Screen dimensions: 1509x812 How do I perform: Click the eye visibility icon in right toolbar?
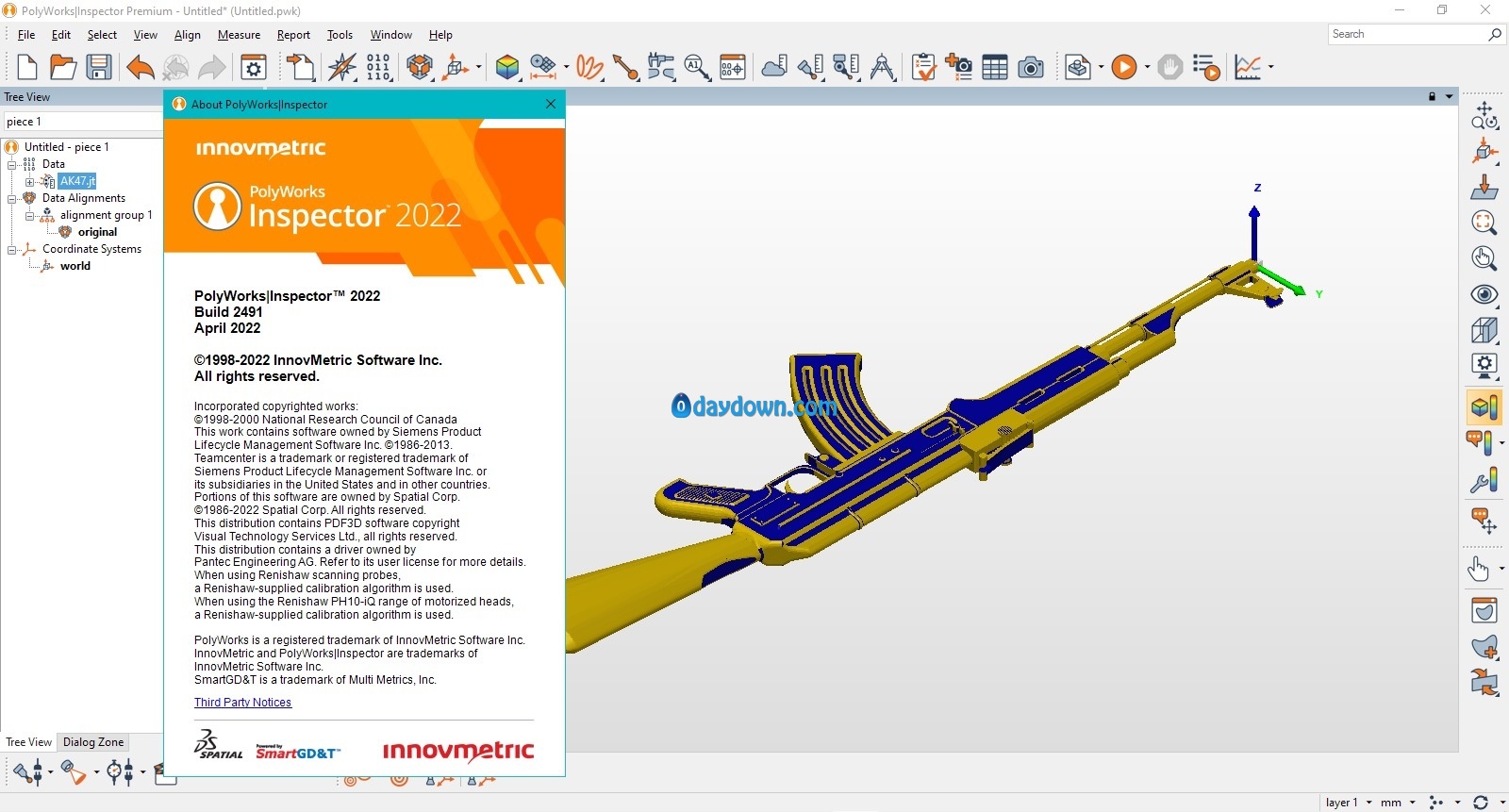pyautogui.click(x=1484, y=295)
